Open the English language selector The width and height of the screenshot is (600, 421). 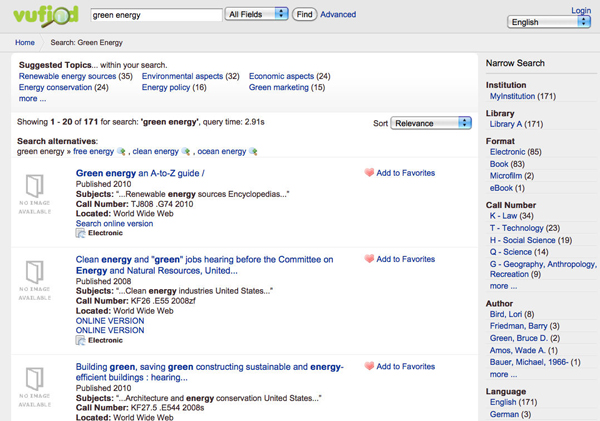[x=549, y=22]
